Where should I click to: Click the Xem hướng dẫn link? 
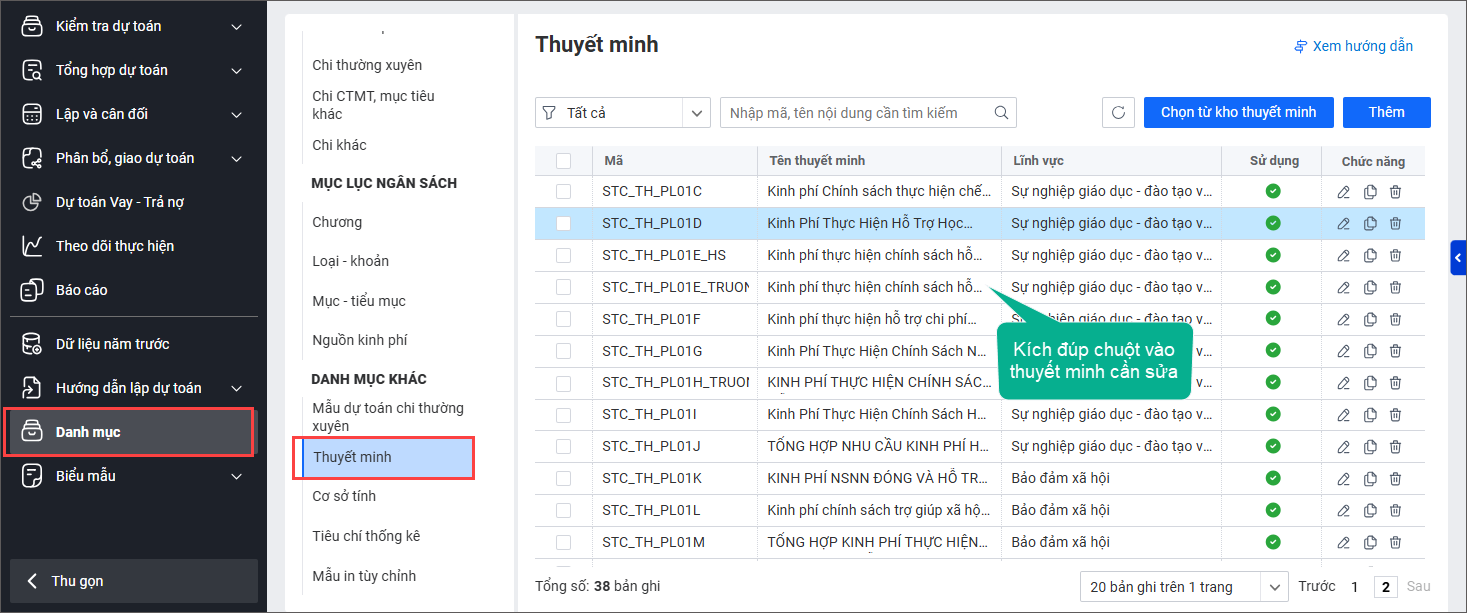1353,46
